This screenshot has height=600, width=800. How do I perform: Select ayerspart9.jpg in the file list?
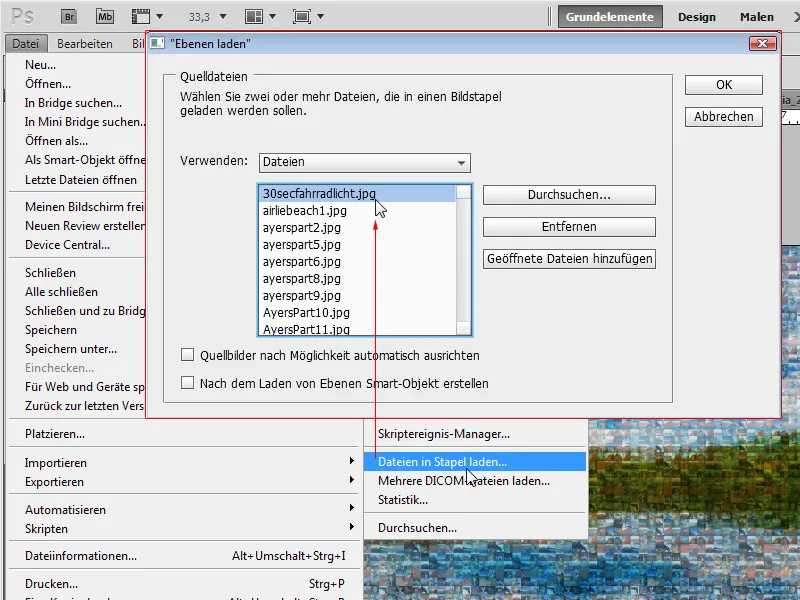click(357, 295)
